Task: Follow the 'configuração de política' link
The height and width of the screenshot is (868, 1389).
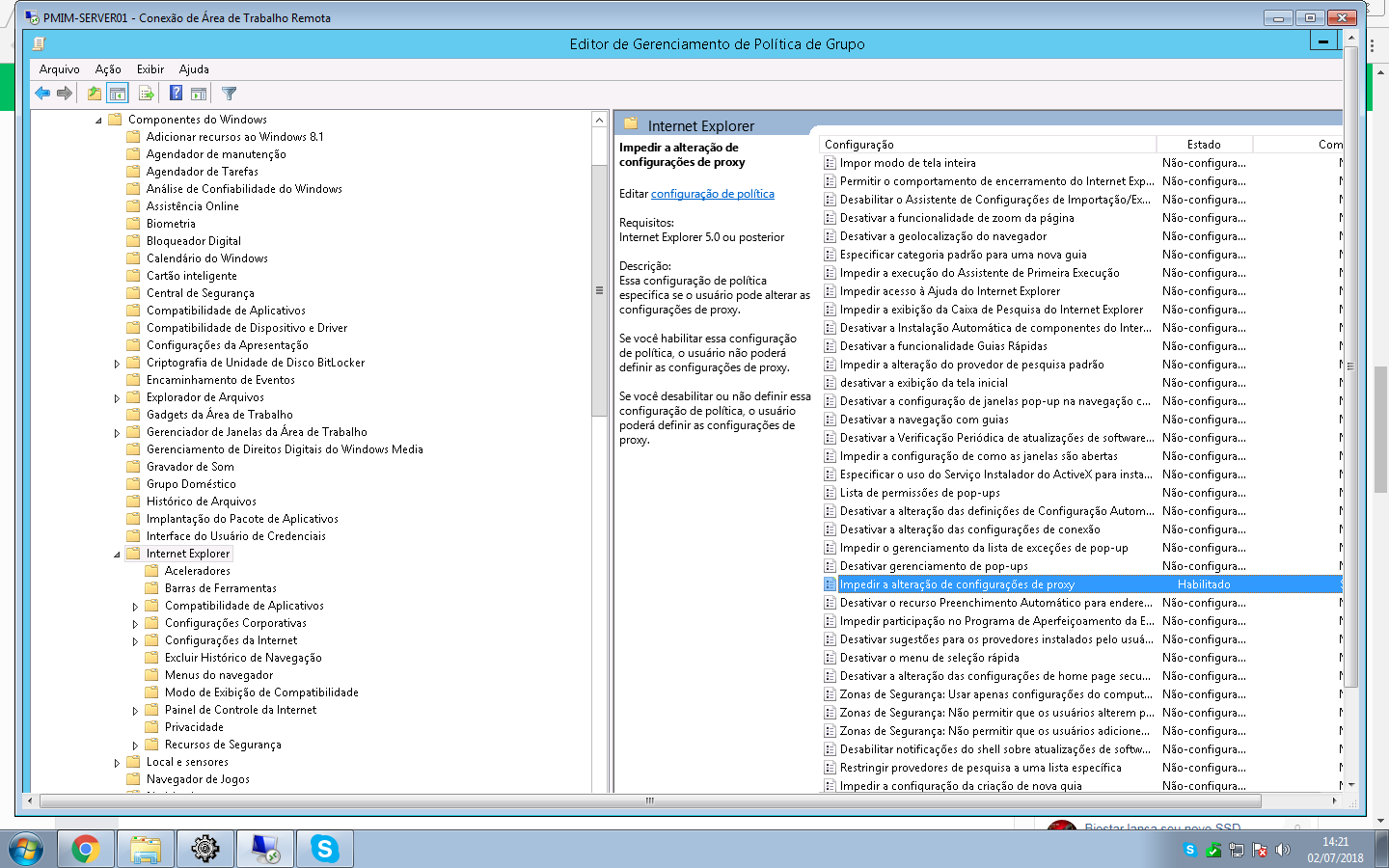Action: coord(713,194)
